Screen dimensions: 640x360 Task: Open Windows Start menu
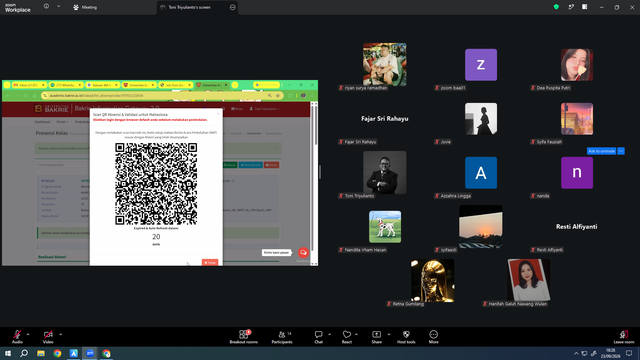click(8, 353)
